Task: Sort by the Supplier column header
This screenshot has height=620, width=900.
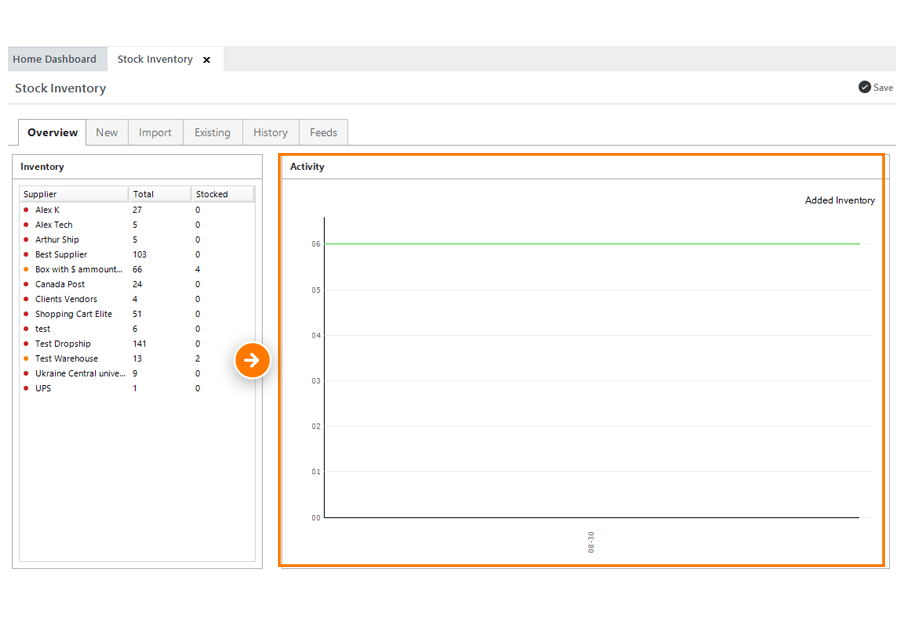Action: [x=74, y=194]
